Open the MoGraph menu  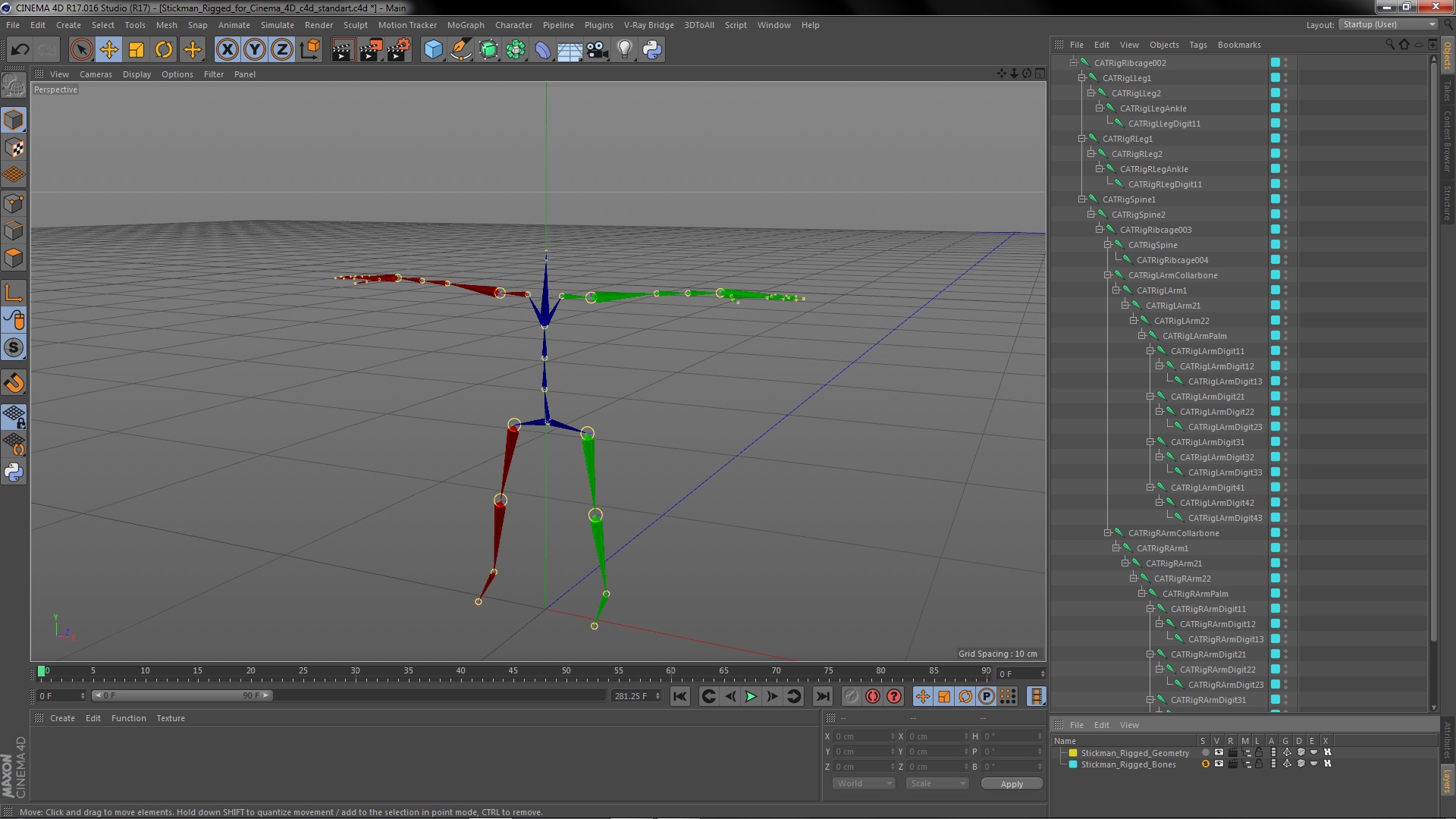[x=466, y=25]
